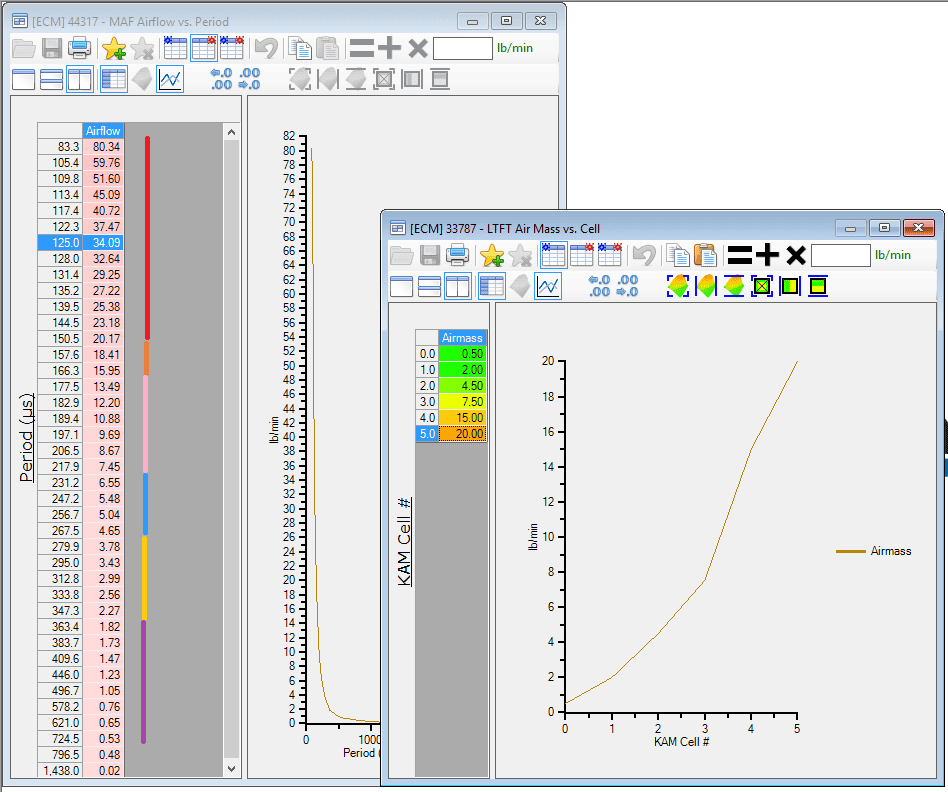Toggle first blue-marker table icon in LTFT window

coord(553,255)
